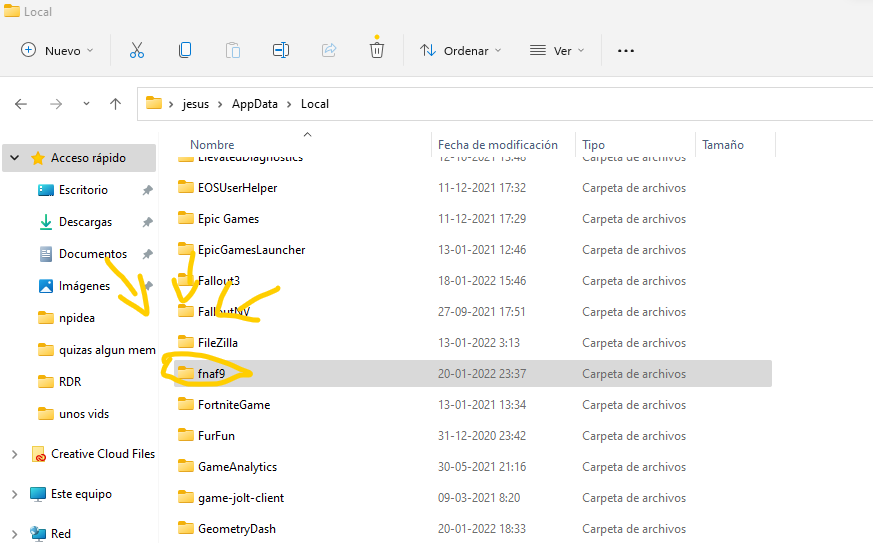Select the EpicGamesLauncher folder
873x543 pixels.
pyautogui.click(x=252, y=250)
